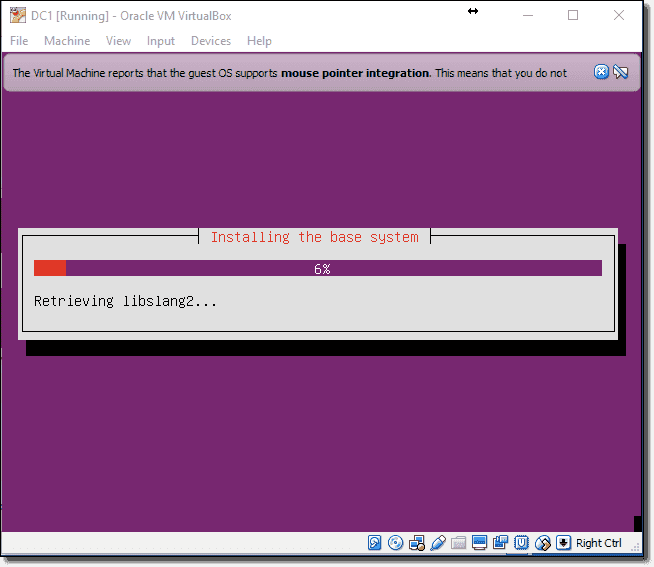The height and width of the screenshot is (567, 654).
Task: Click the window resize grip at bottom corner
Action: [635, 548]
